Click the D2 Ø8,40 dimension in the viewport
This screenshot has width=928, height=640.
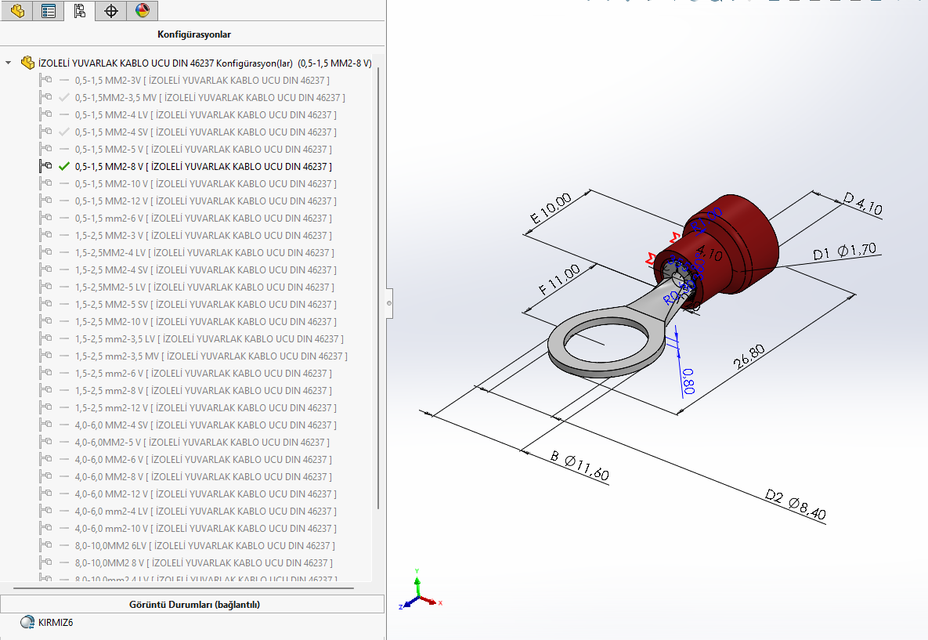coord(794,504)
